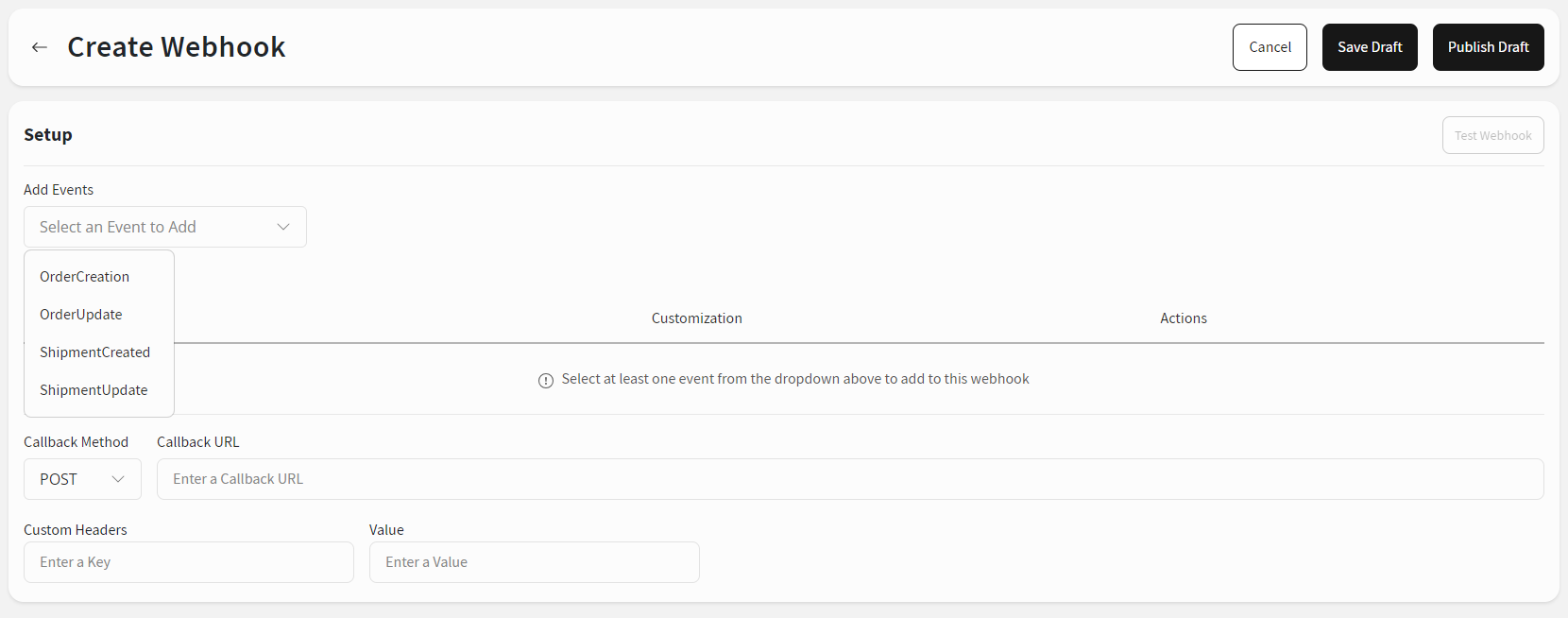Focus the Callback URL input field
This screenshot has width=1568, height=618.
[x=850, y=479]
